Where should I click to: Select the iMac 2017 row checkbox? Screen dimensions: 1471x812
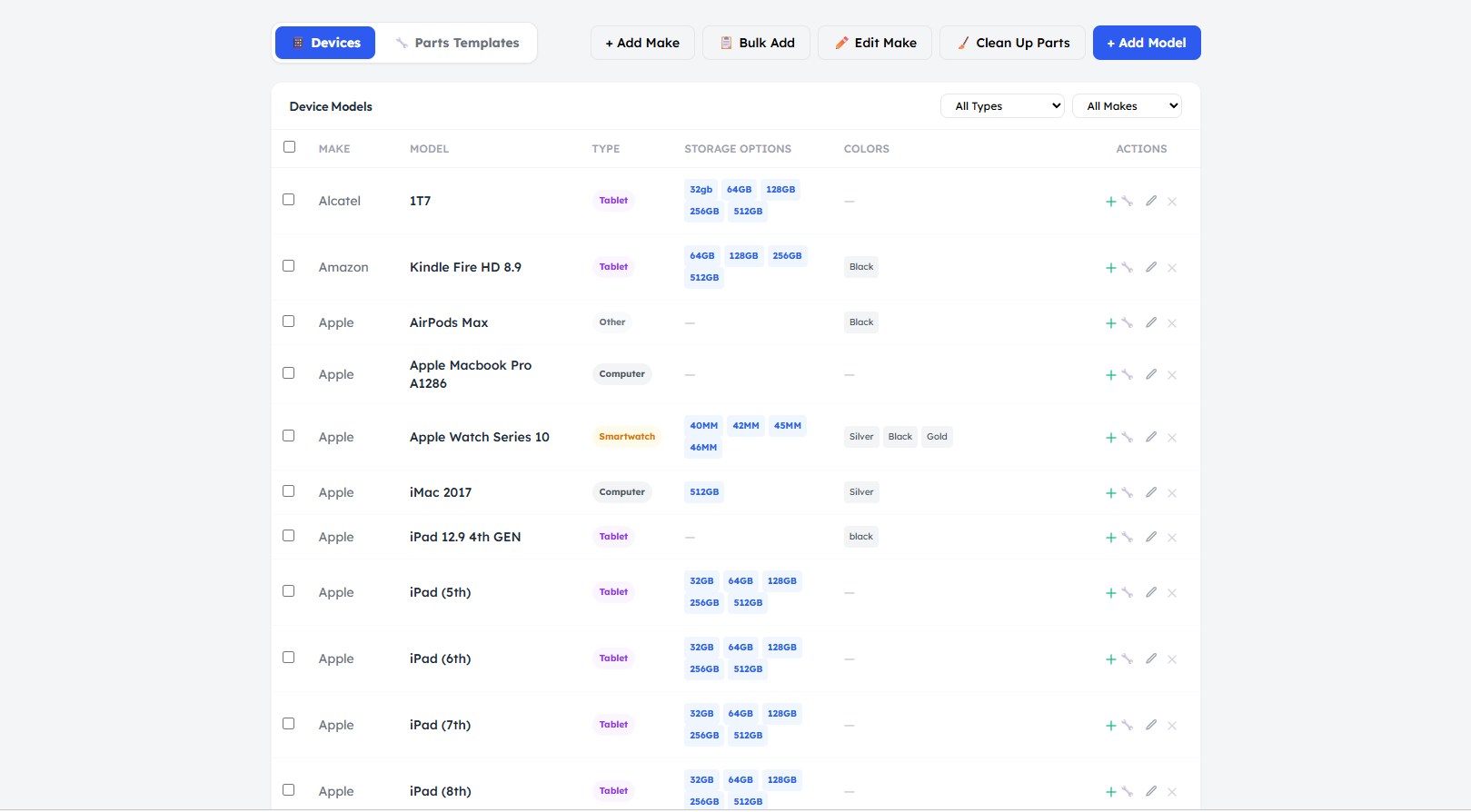click(288, 491)
